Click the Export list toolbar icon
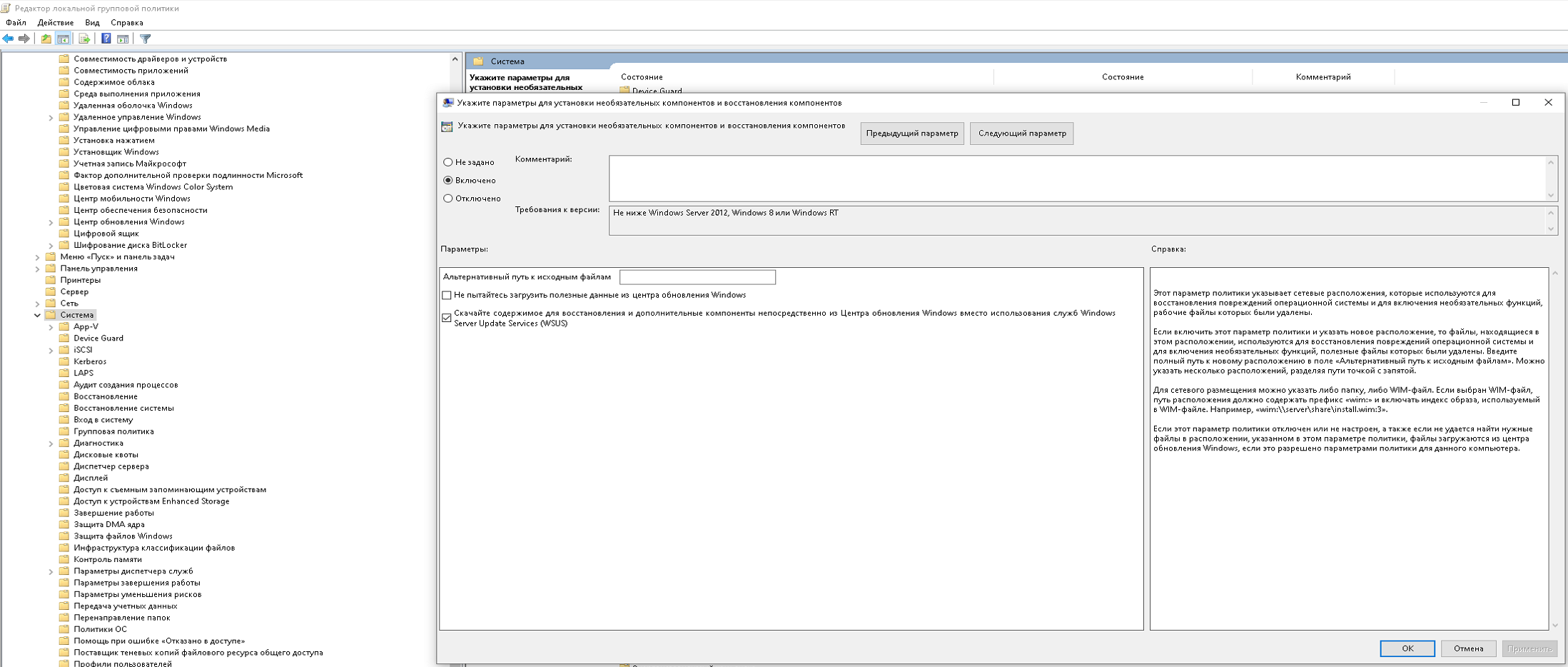Viewport: 1568px width, 667px height. point(84,39)
